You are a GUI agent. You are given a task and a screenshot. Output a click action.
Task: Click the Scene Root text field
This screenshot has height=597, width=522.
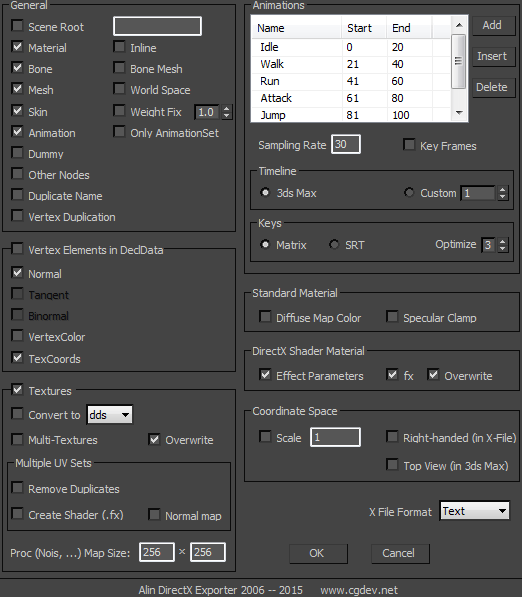[157, 26]
